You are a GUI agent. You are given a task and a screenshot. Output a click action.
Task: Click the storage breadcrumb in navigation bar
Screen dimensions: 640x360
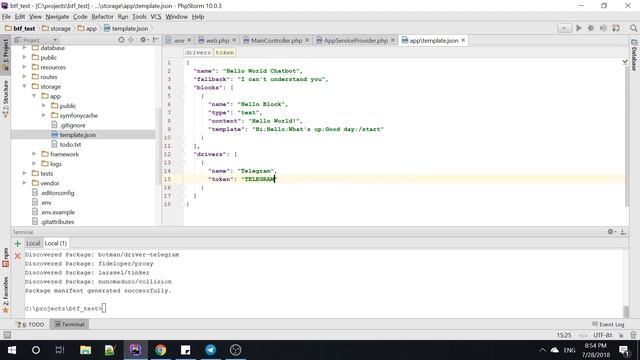pyautogui.click(x=57, y=29)
